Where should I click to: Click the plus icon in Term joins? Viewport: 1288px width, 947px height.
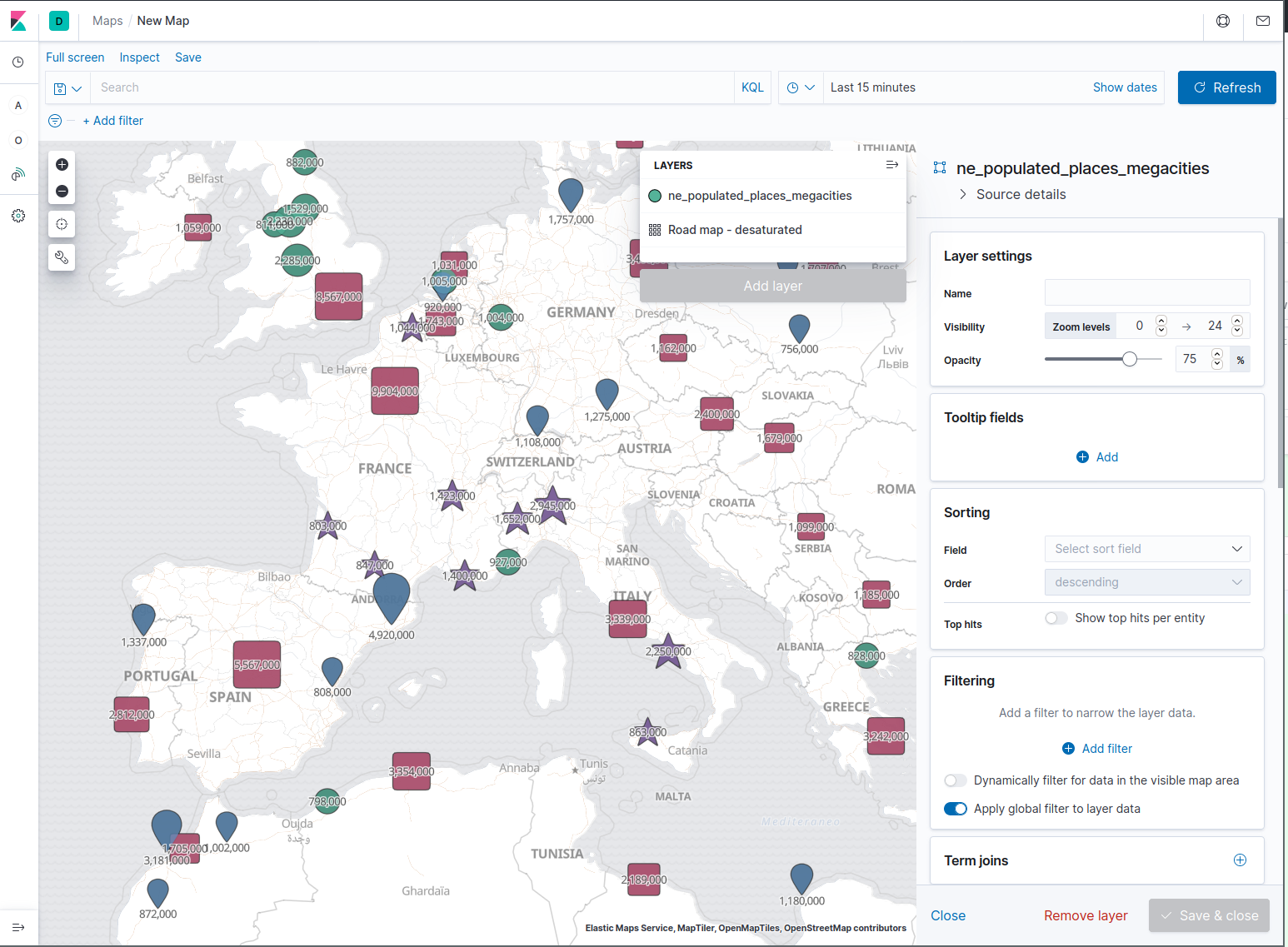tap(1240, 860)
